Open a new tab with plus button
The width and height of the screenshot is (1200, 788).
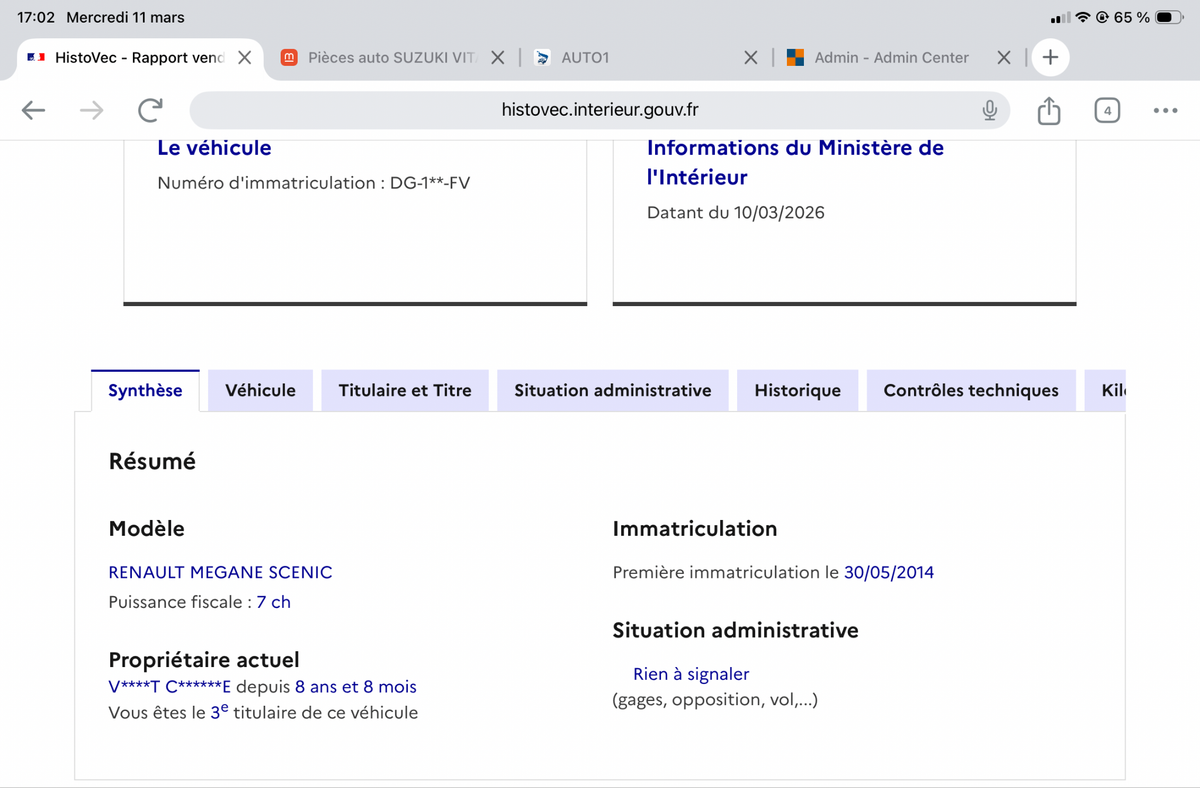(1050, 57)
